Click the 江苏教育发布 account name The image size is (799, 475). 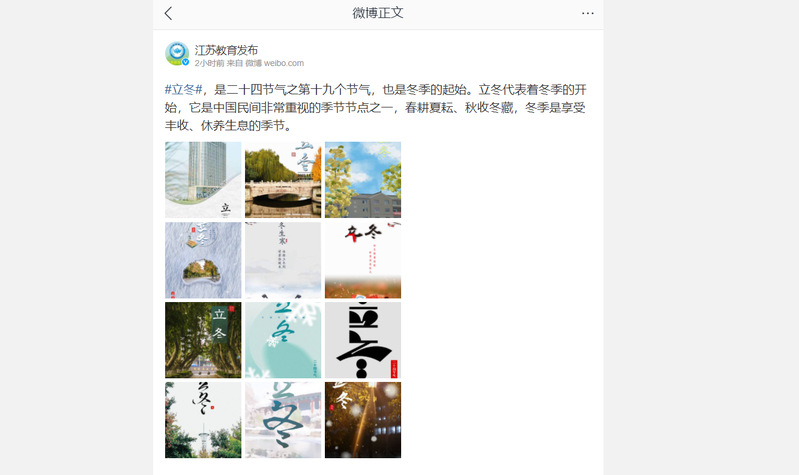click(x=226, y=50)
